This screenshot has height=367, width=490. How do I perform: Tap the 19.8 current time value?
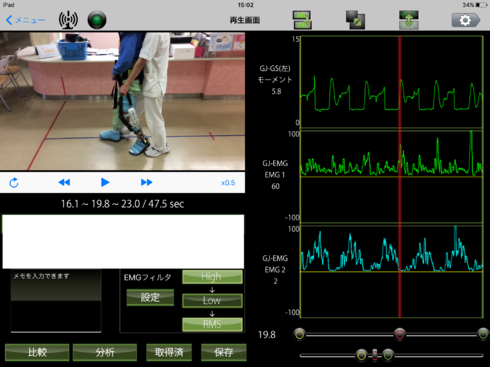click(267, 335)
